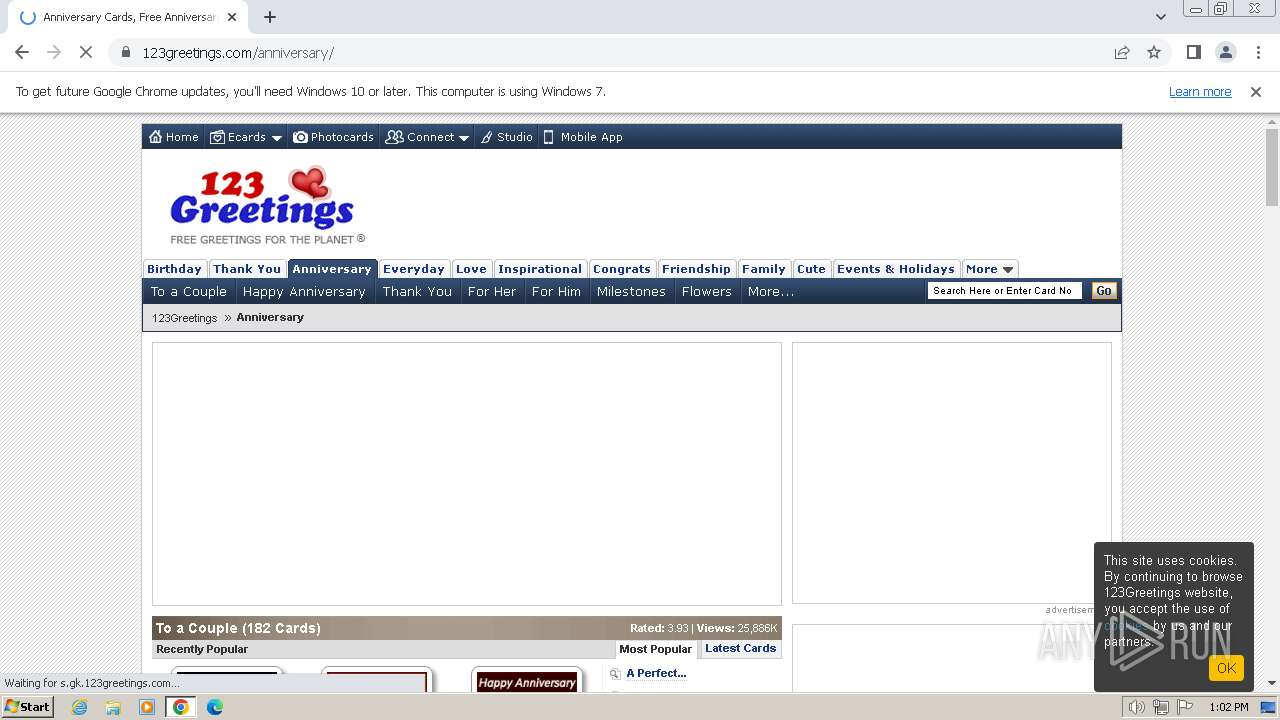Open the Flowers subcategory
The width and height of the screenshot is (1280, 720).
tap(707, 292)
